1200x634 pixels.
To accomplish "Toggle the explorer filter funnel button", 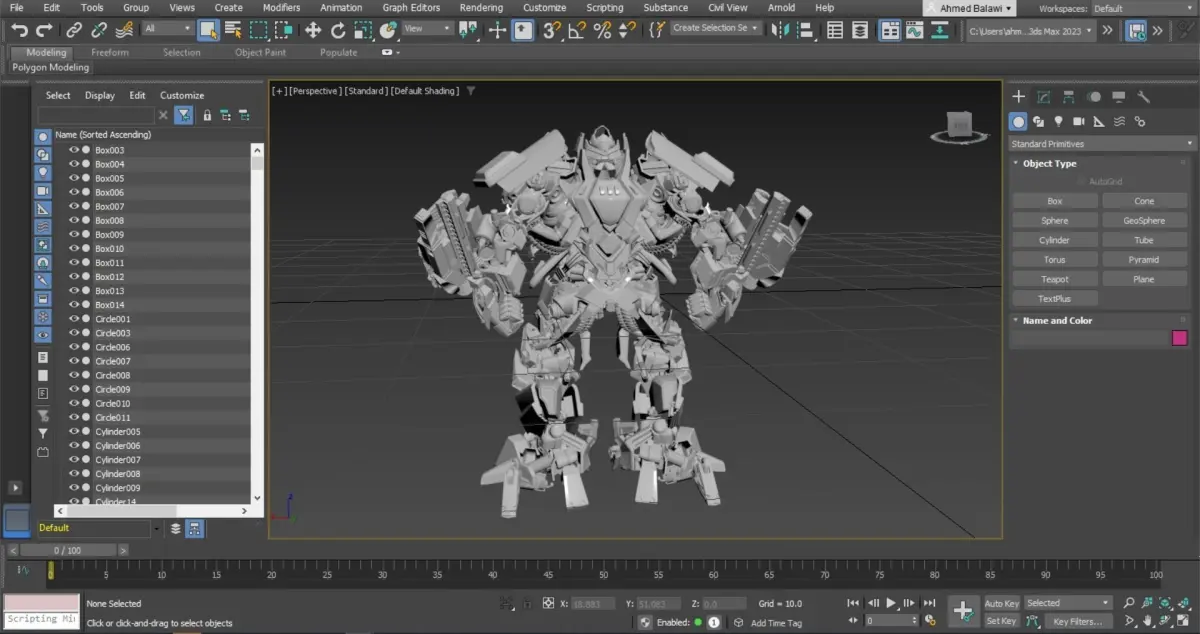I will click(184, 115).
